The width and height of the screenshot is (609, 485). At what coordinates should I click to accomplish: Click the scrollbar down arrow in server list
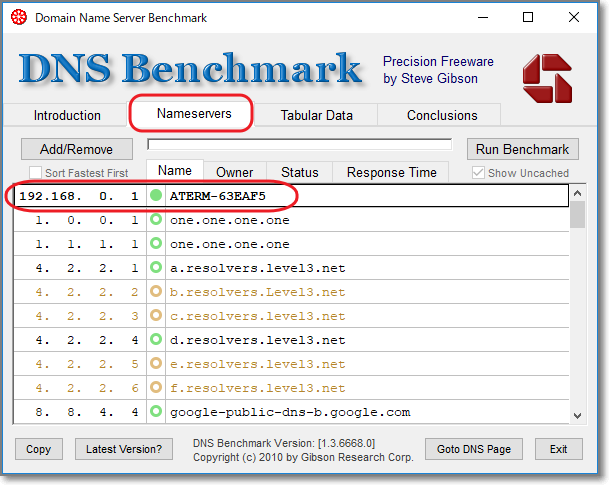578,415
